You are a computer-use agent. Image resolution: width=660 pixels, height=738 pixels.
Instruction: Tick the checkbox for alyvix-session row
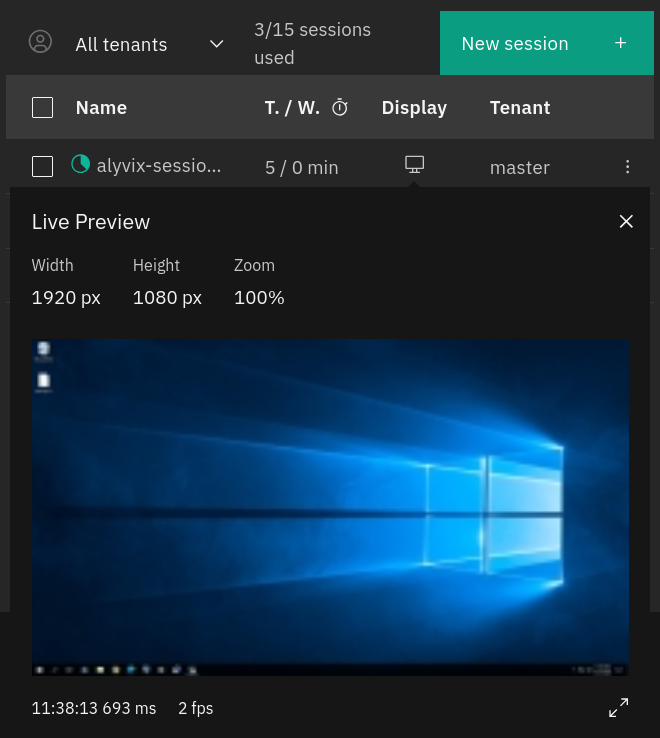click(42, 167)
